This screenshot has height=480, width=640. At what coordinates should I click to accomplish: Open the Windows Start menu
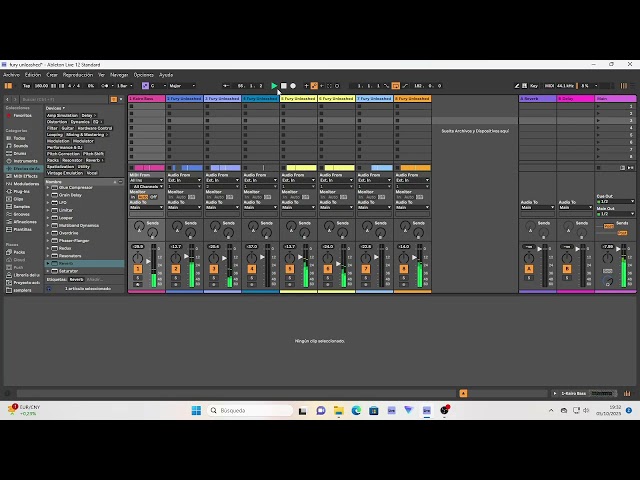tap(196, 411)
